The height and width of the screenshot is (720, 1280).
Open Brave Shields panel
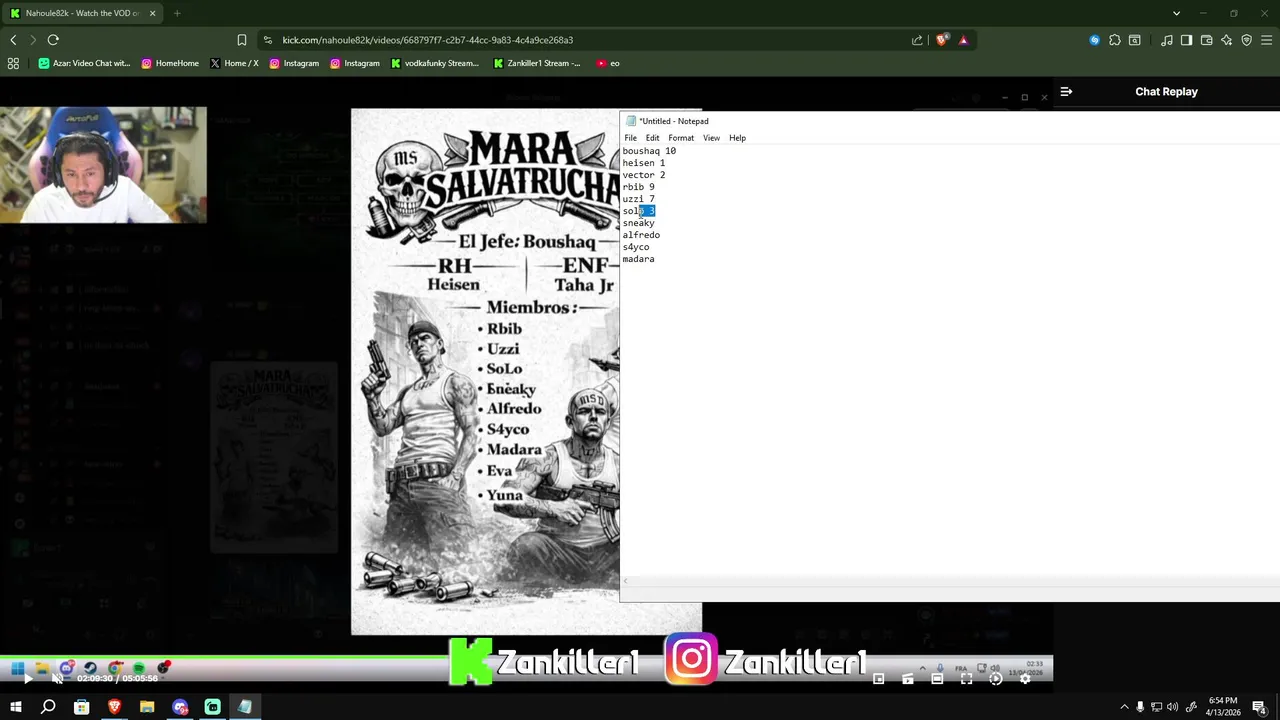(942, 40)
